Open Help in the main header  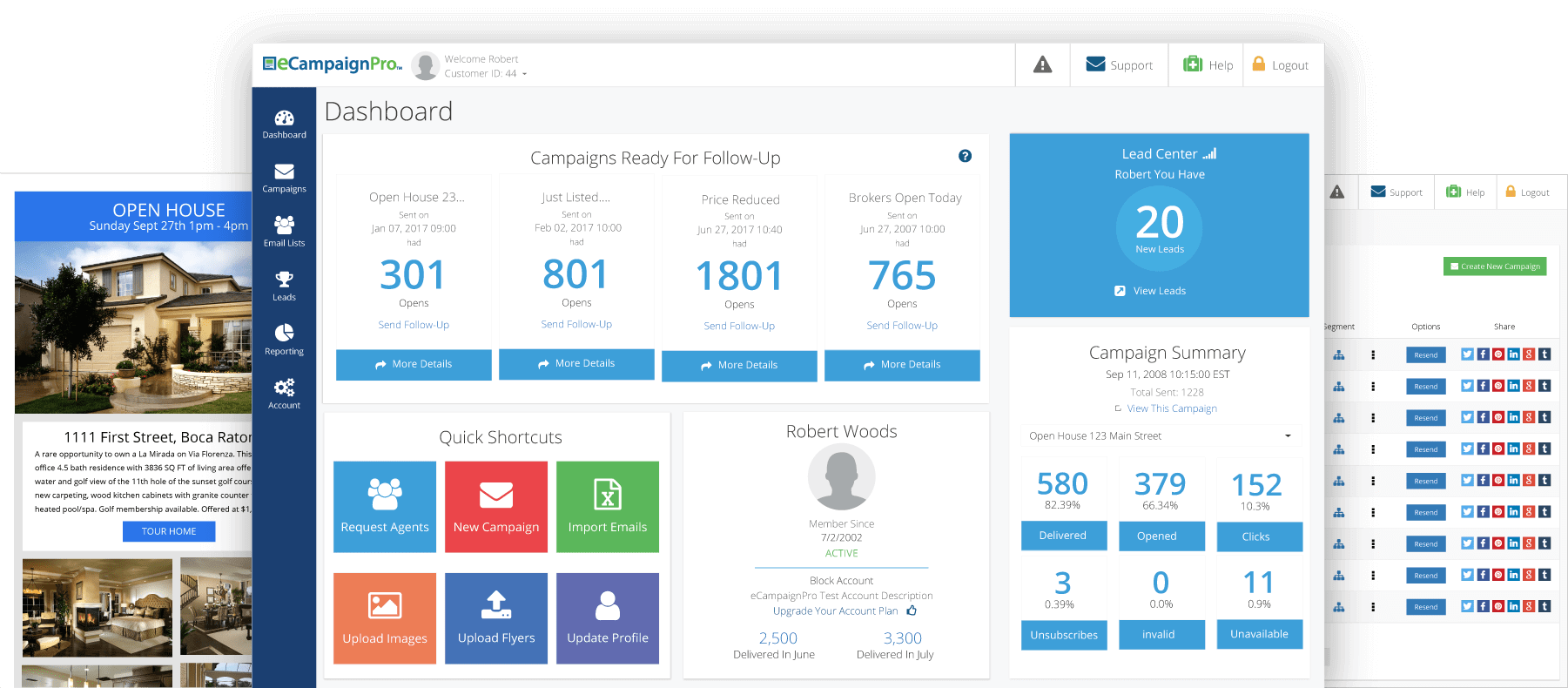[1208, 64]
